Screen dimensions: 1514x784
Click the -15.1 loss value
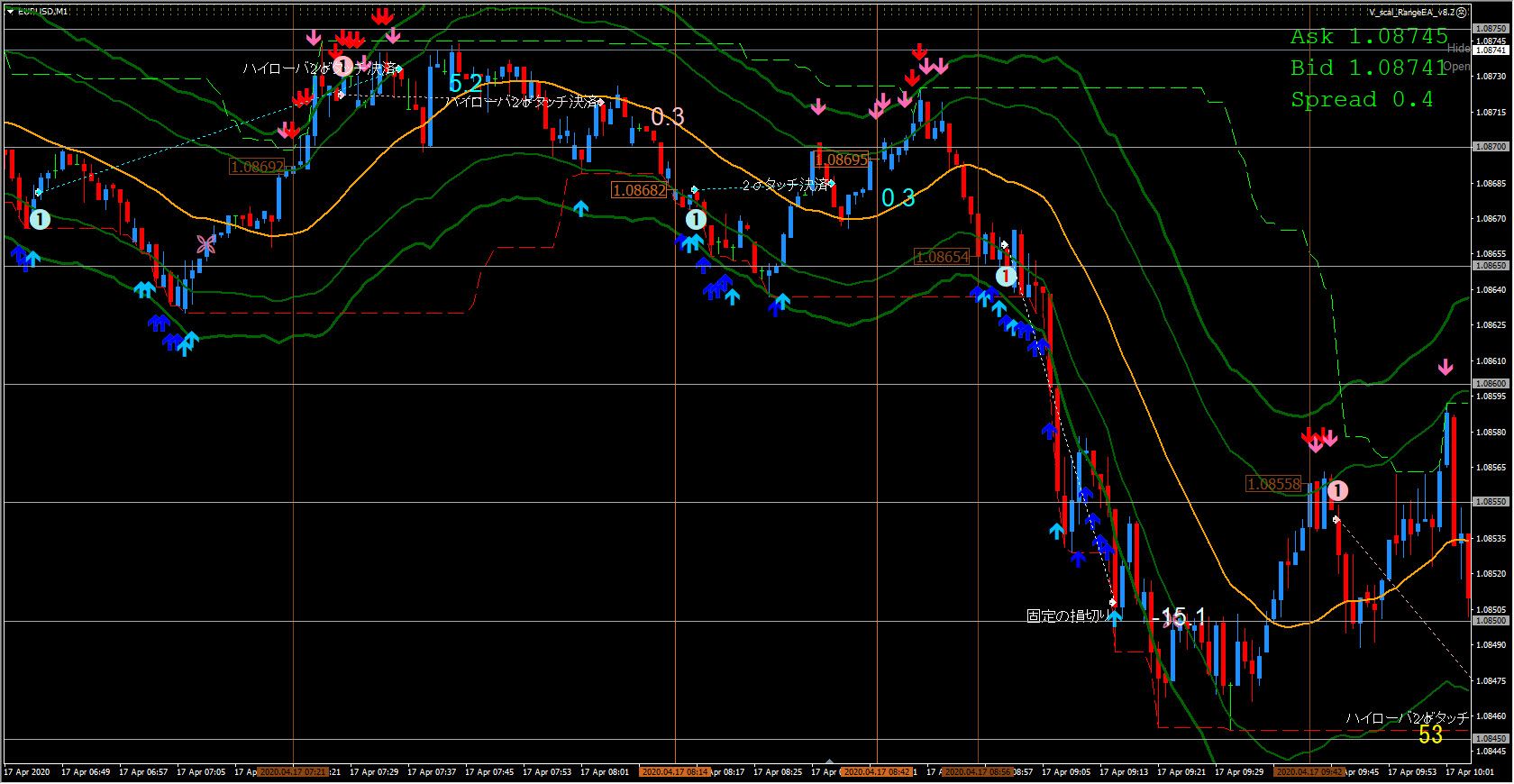(x=1179, y=617)
